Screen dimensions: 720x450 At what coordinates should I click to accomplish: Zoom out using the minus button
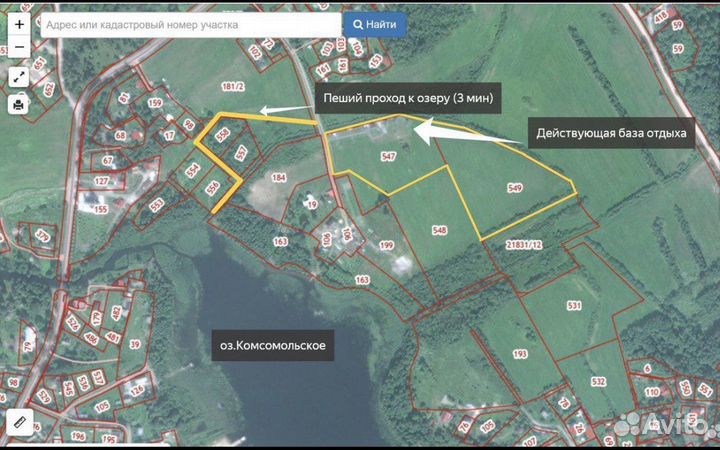(x=19, y=45)
